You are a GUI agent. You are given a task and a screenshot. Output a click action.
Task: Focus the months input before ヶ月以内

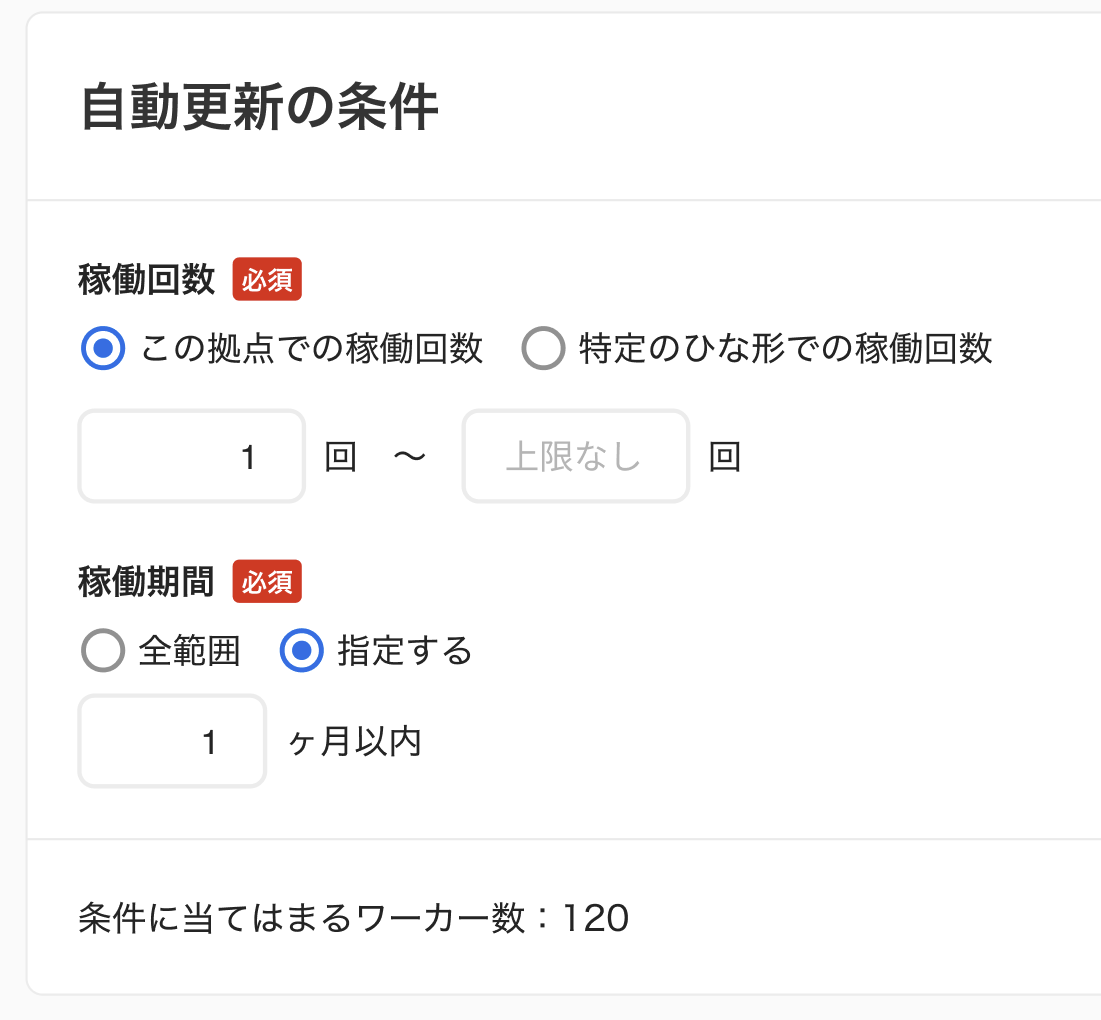pyautogui.click(x=172, y=741)
